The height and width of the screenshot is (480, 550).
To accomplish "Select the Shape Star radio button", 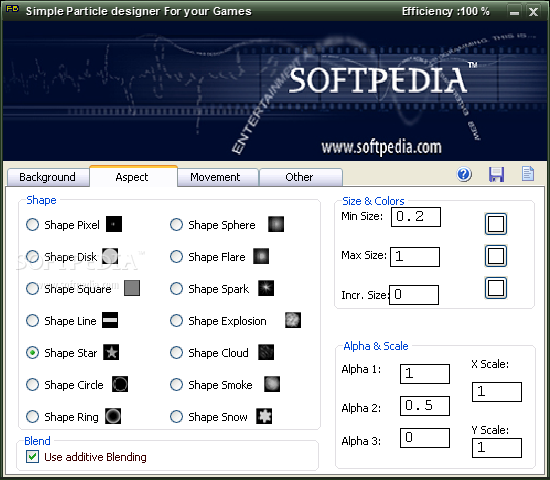I will [x=33, y=352].
